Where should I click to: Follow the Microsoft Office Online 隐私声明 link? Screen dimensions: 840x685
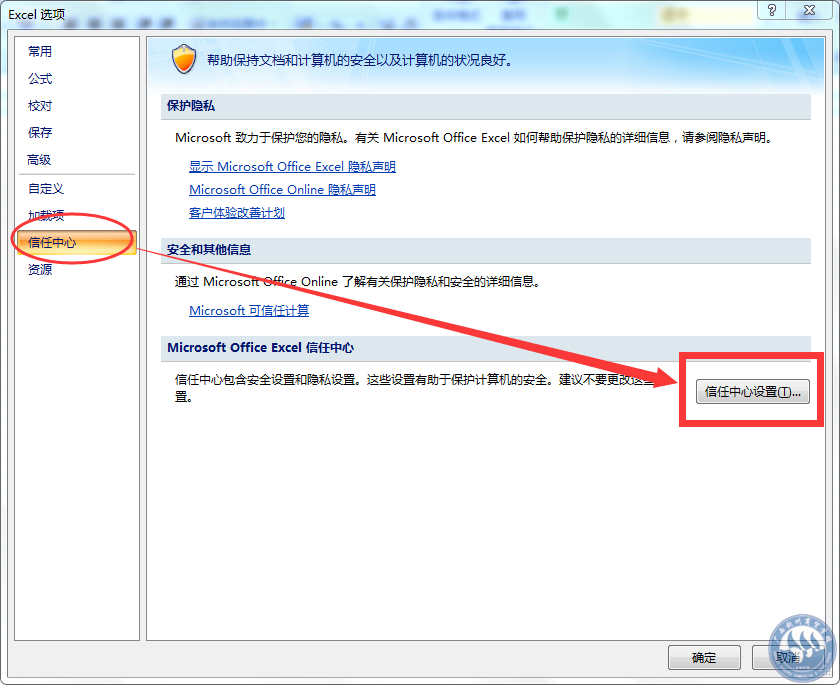coord(282,190)
